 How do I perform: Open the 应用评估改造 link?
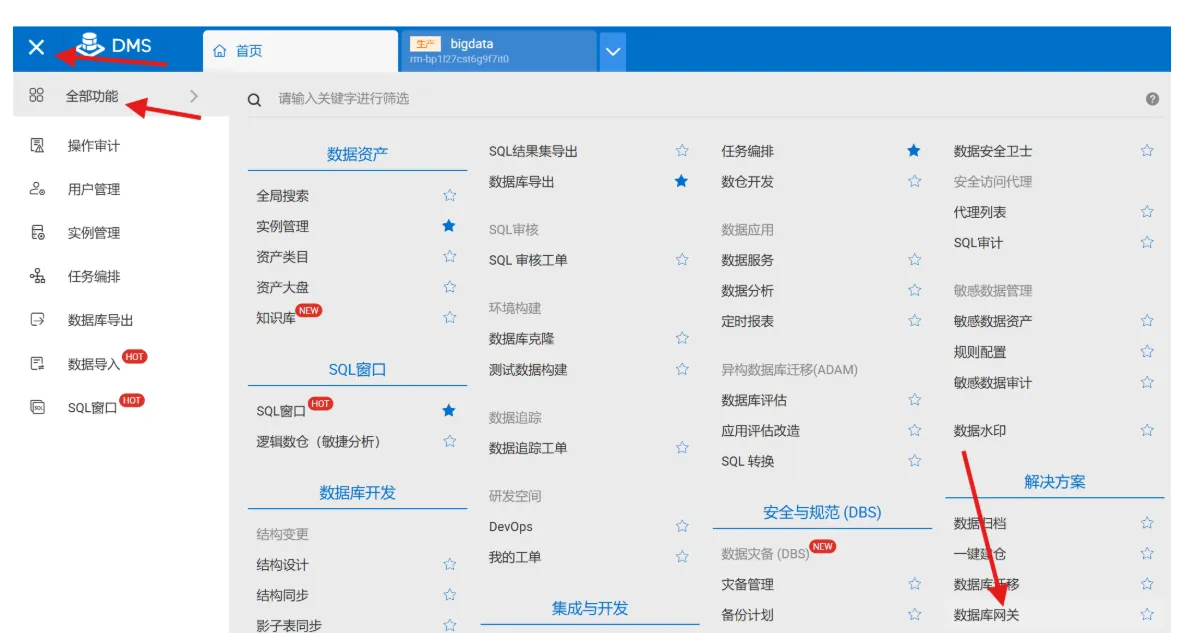click(760, 431)
